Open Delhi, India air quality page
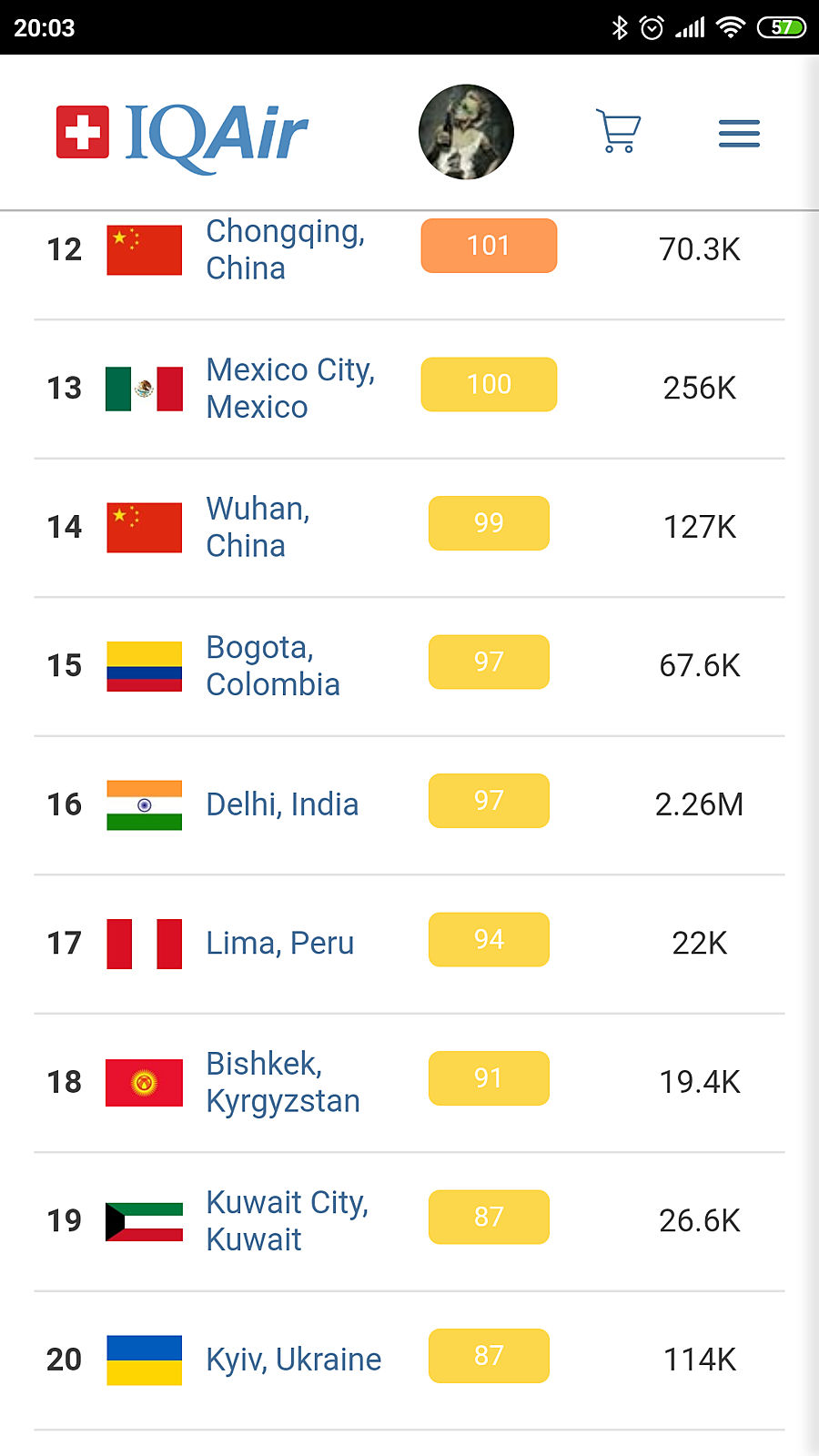The height and width of the screenshot is (1456, 819). tap(282, 804)
